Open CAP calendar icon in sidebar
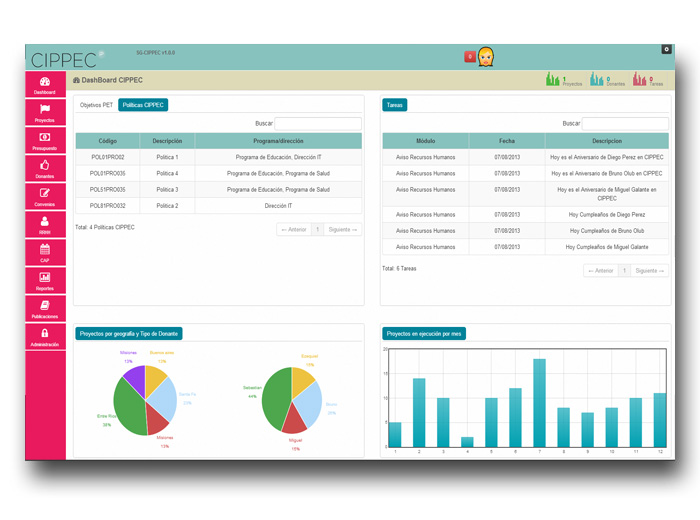This screenshot has height=520, width=700. pyautogui.click(x=45, y=249)
